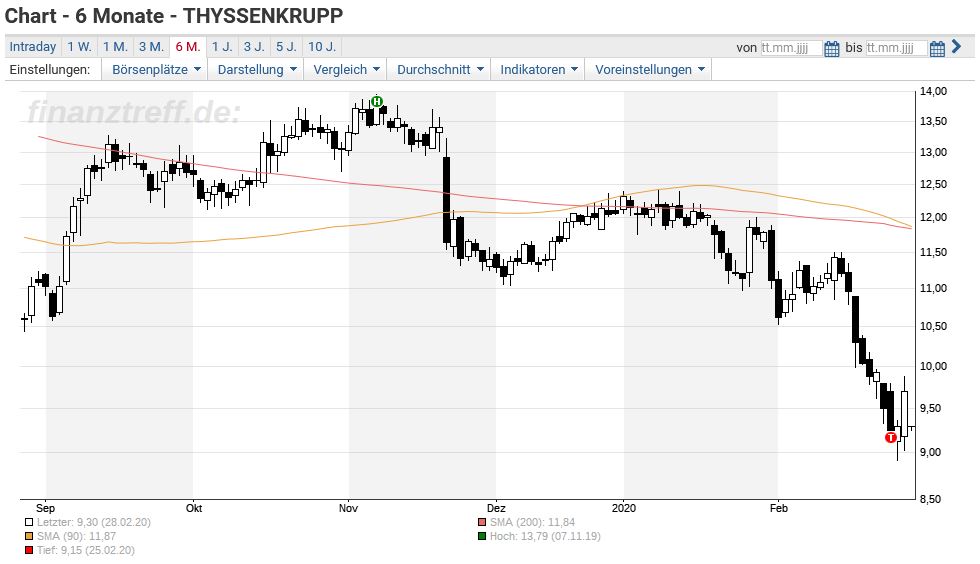Open the Indikatoren dropdown
The image size is (980, 564).
(x=538, y=69)
